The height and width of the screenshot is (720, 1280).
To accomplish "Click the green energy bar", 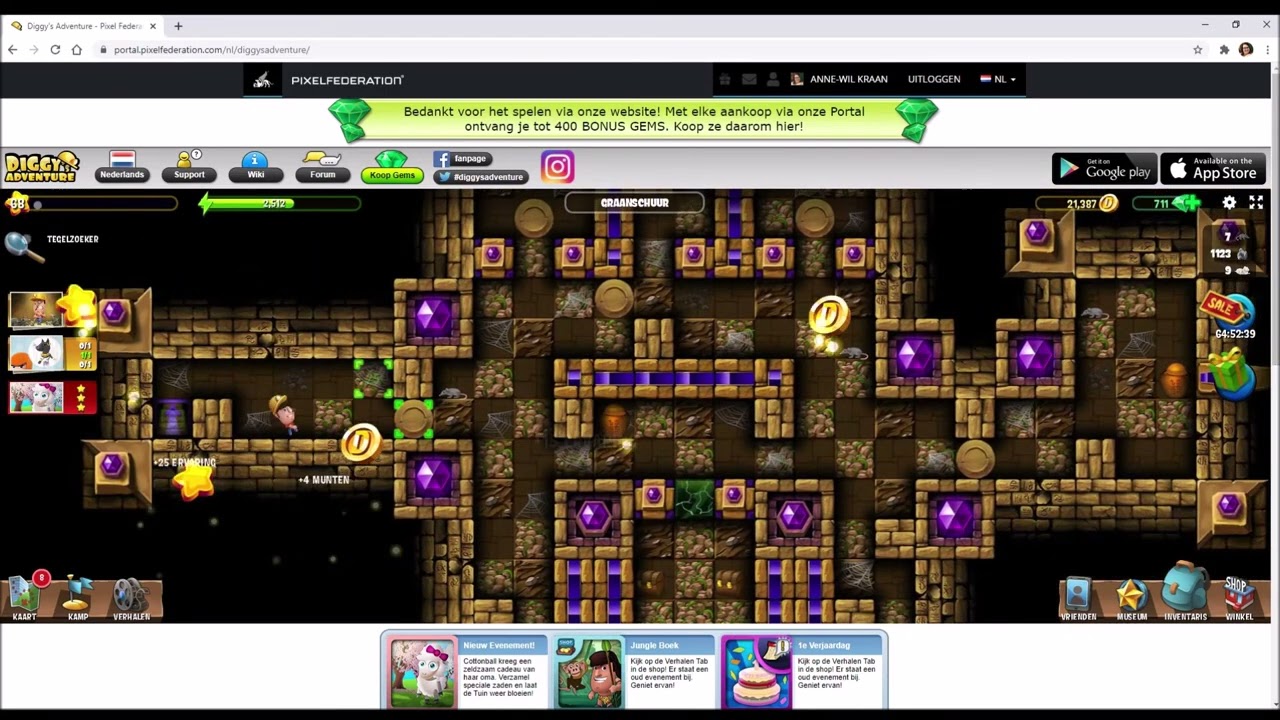I will (280, 204).
